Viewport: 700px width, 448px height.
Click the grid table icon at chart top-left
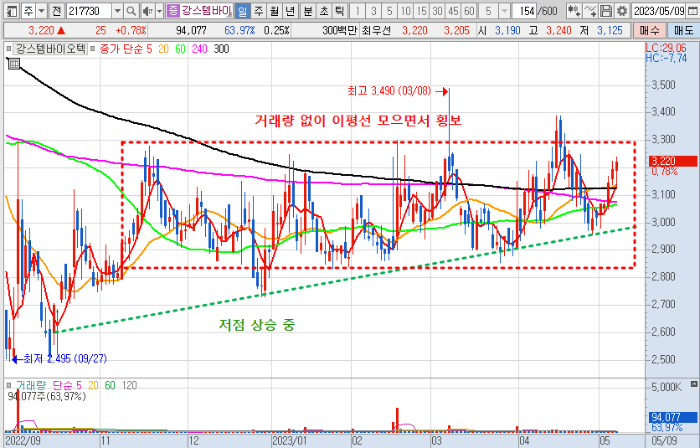pos(14,64)
